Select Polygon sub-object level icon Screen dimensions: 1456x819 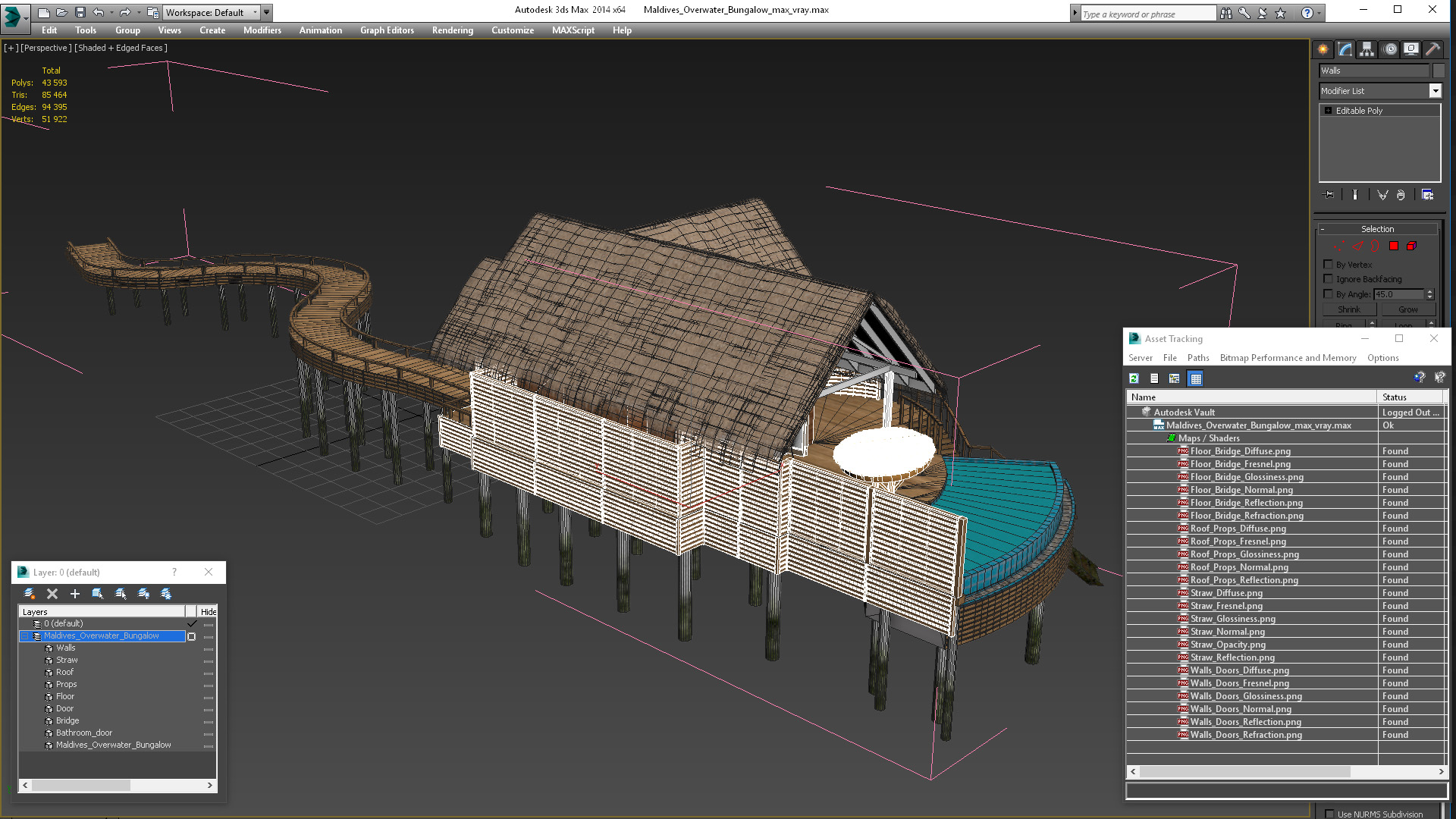[1394, 246]
